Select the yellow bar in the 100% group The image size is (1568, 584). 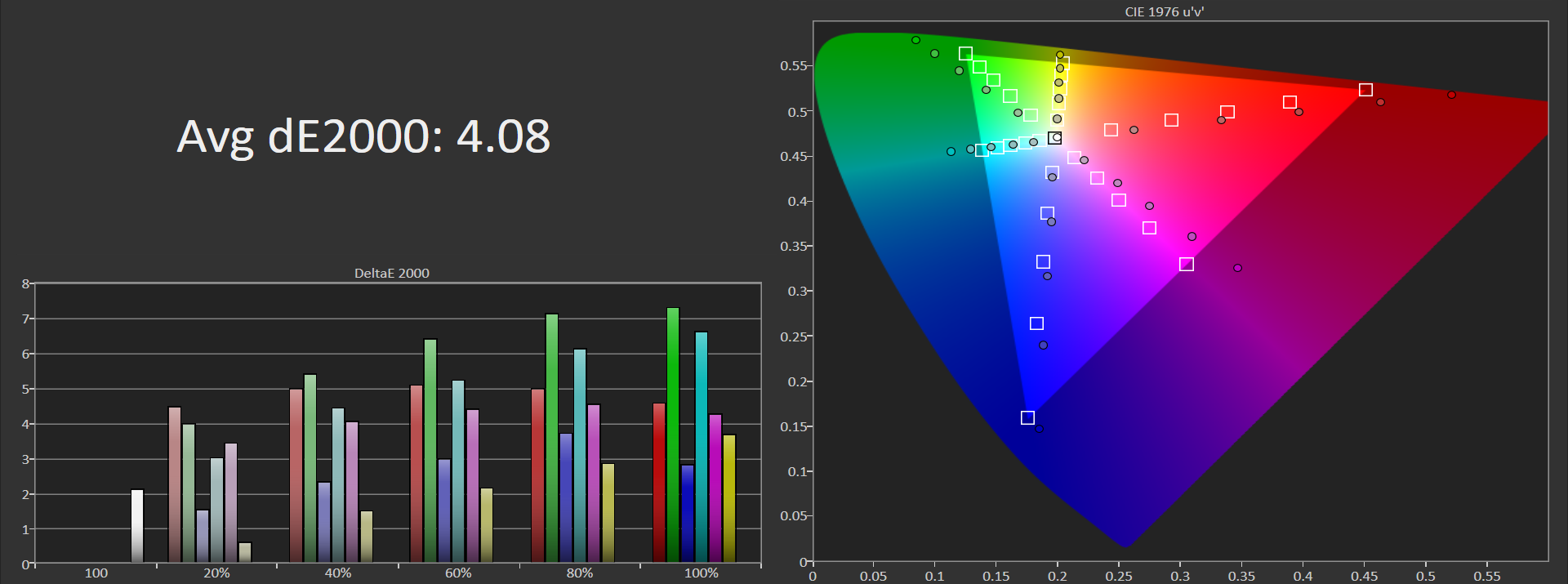[x=729, y=499]
